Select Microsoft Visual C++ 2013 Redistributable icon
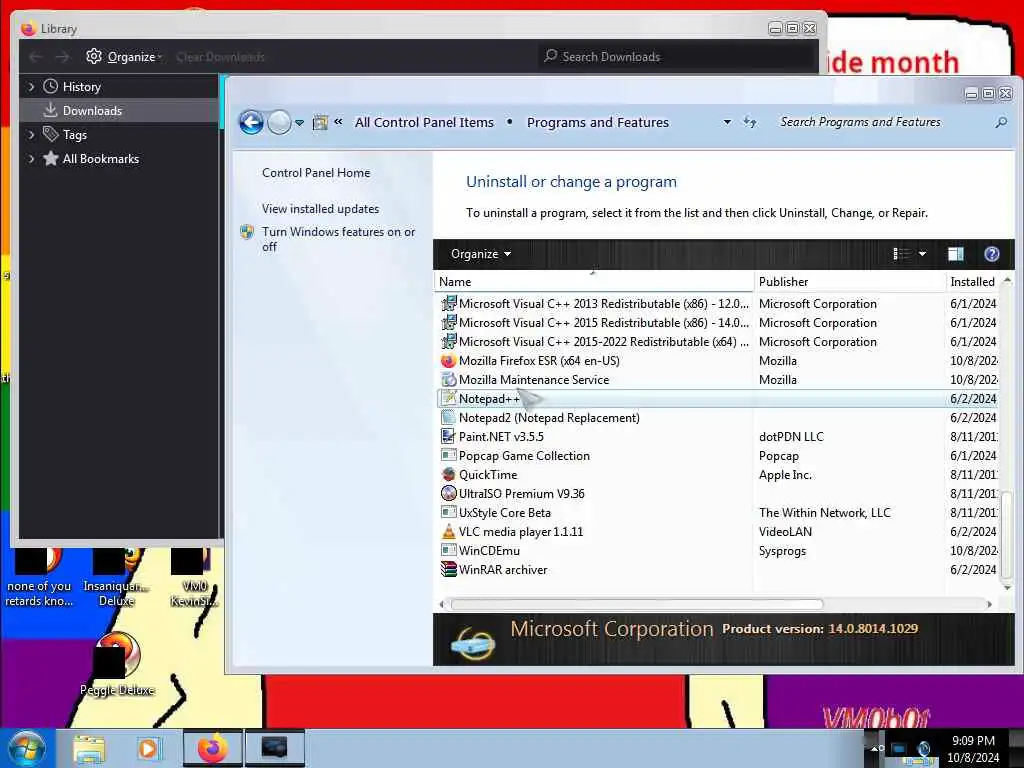This screenshot has width=1024, height=768. (x=449, y=303)
